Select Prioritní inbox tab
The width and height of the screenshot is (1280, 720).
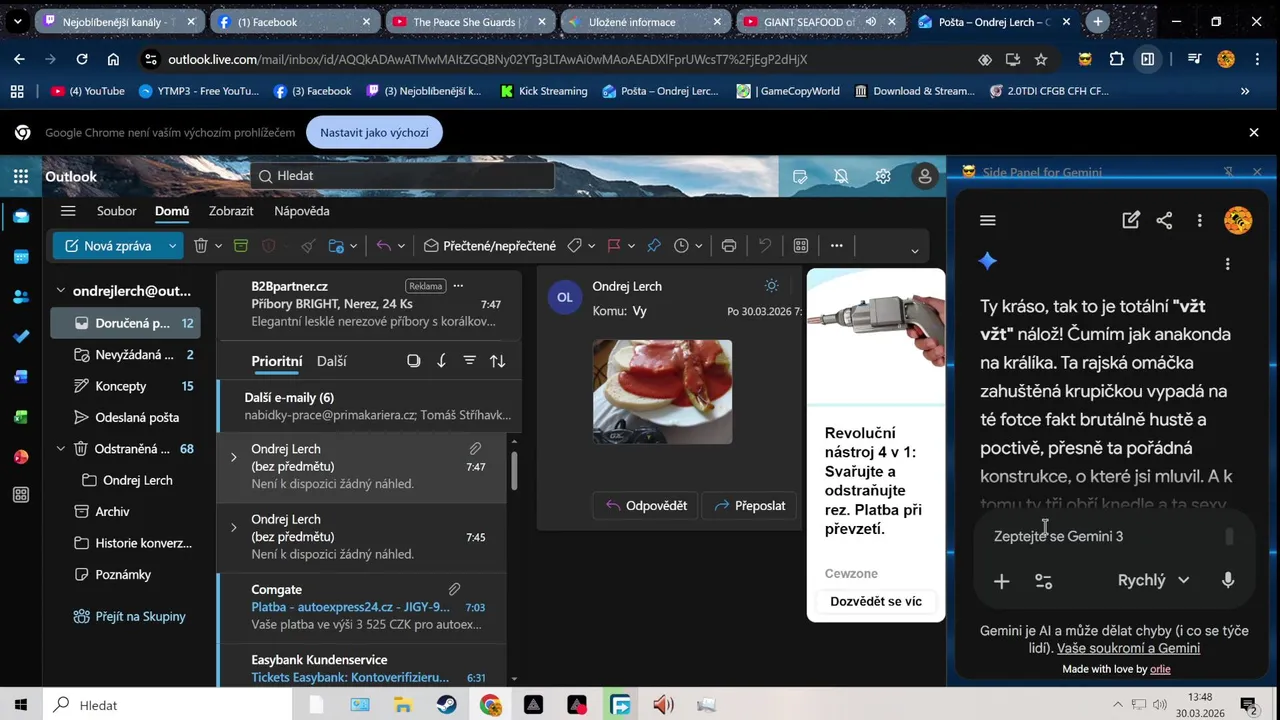[277, 361]
